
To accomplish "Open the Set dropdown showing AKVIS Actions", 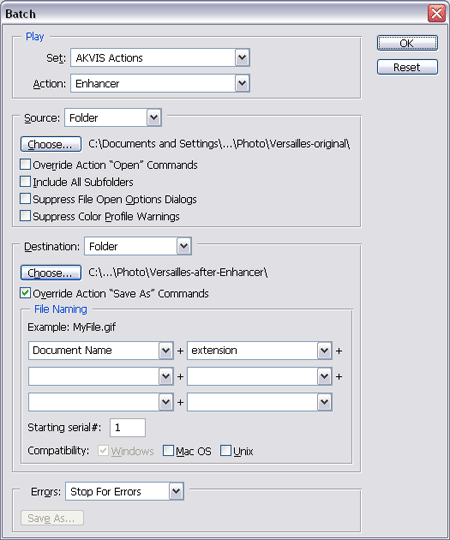I will (x=160, y=58).
